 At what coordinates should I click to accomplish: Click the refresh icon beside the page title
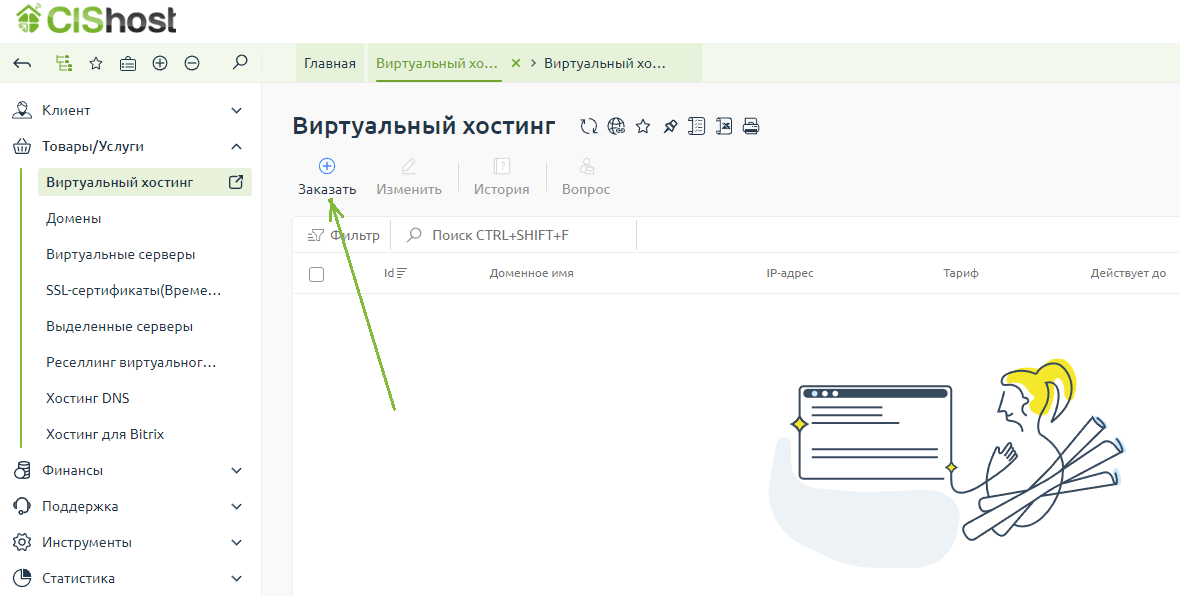(x=589, y=126)
